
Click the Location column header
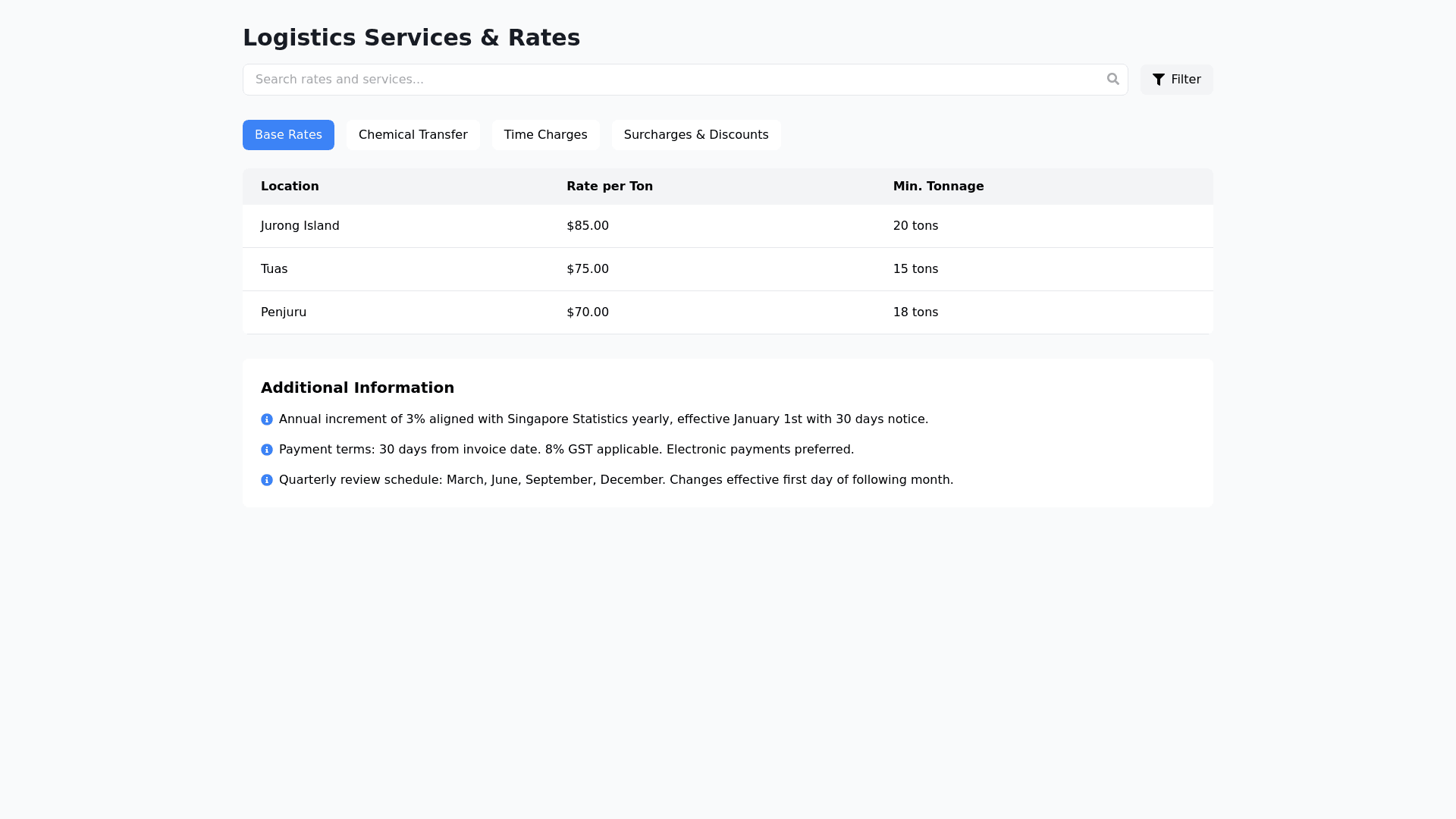(290, 187)
